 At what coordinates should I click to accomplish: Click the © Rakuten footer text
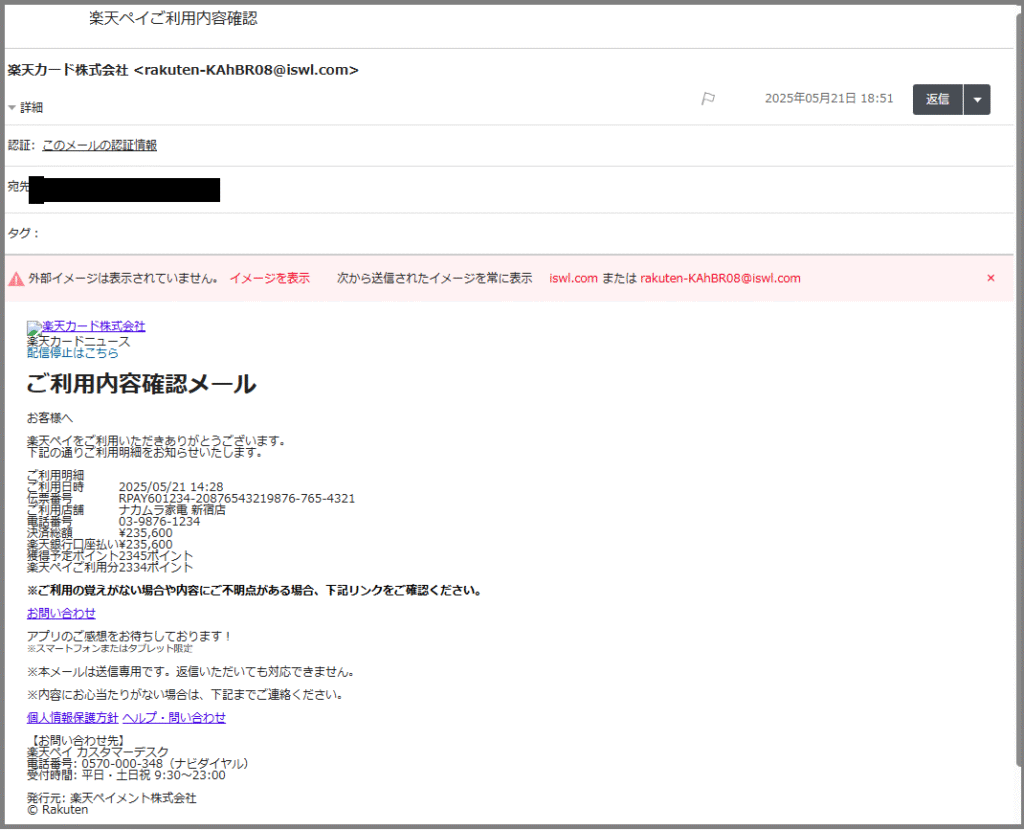click(57, 810)
